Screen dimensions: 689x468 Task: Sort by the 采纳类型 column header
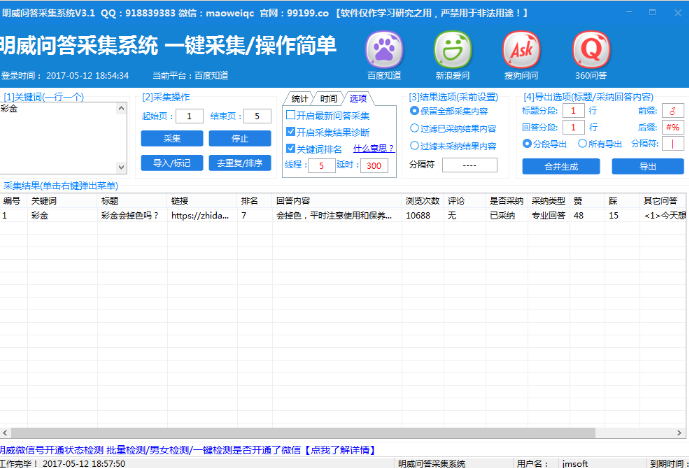point(548,201)
